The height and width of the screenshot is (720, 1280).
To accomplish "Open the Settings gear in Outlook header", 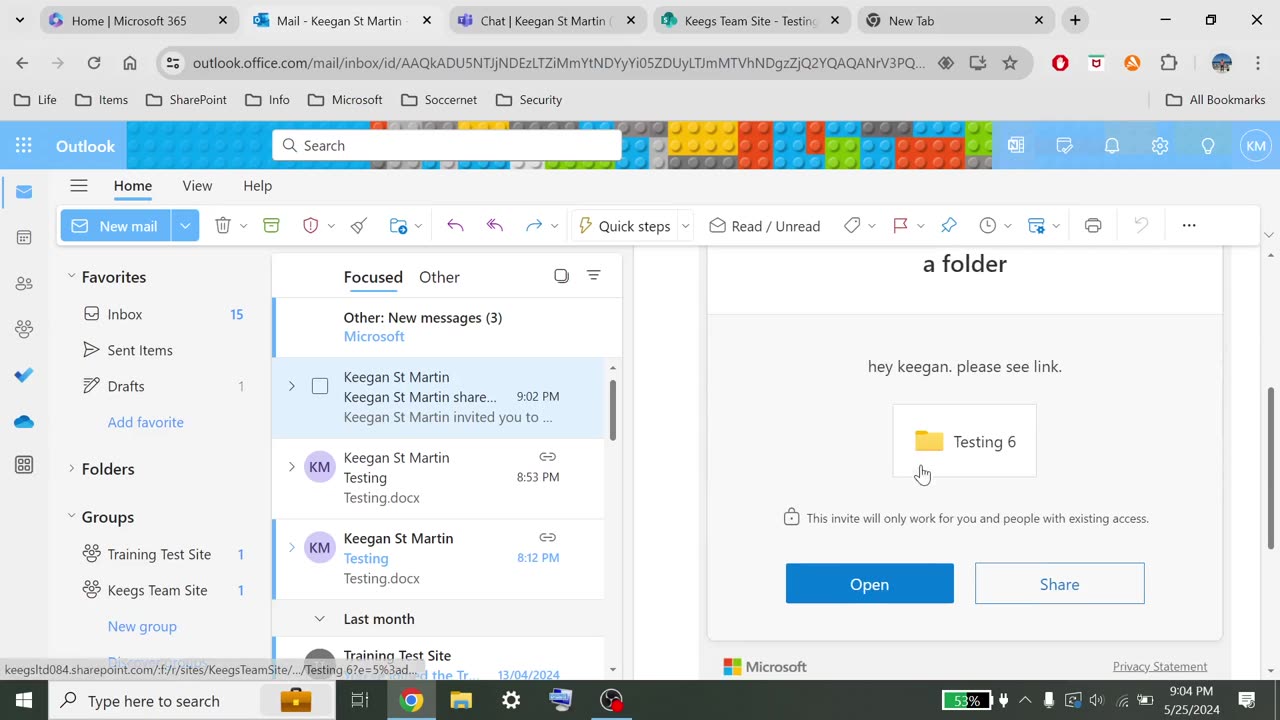I will 1160,146.
